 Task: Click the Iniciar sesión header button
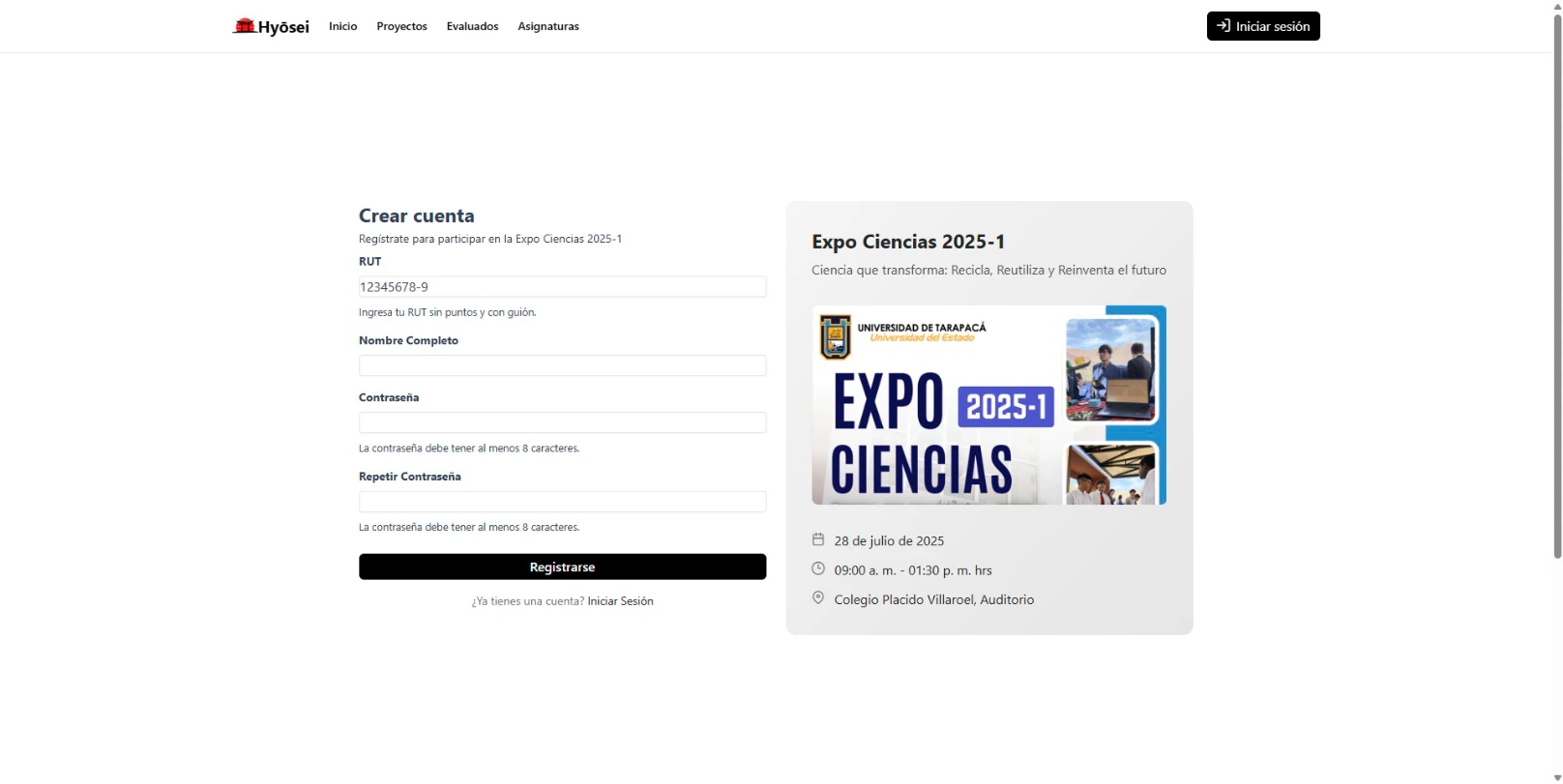pyautogui.click(x=1263, y=26)
